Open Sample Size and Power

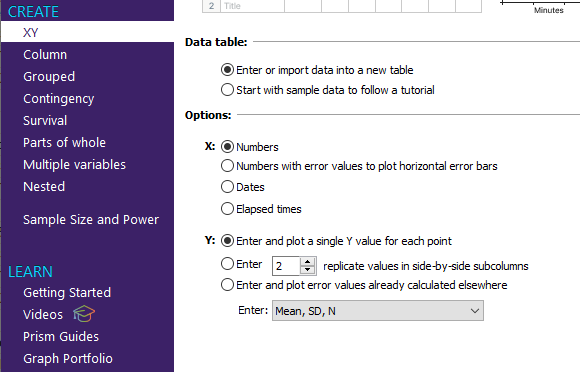pyautogui.click(x=91, y=220)
